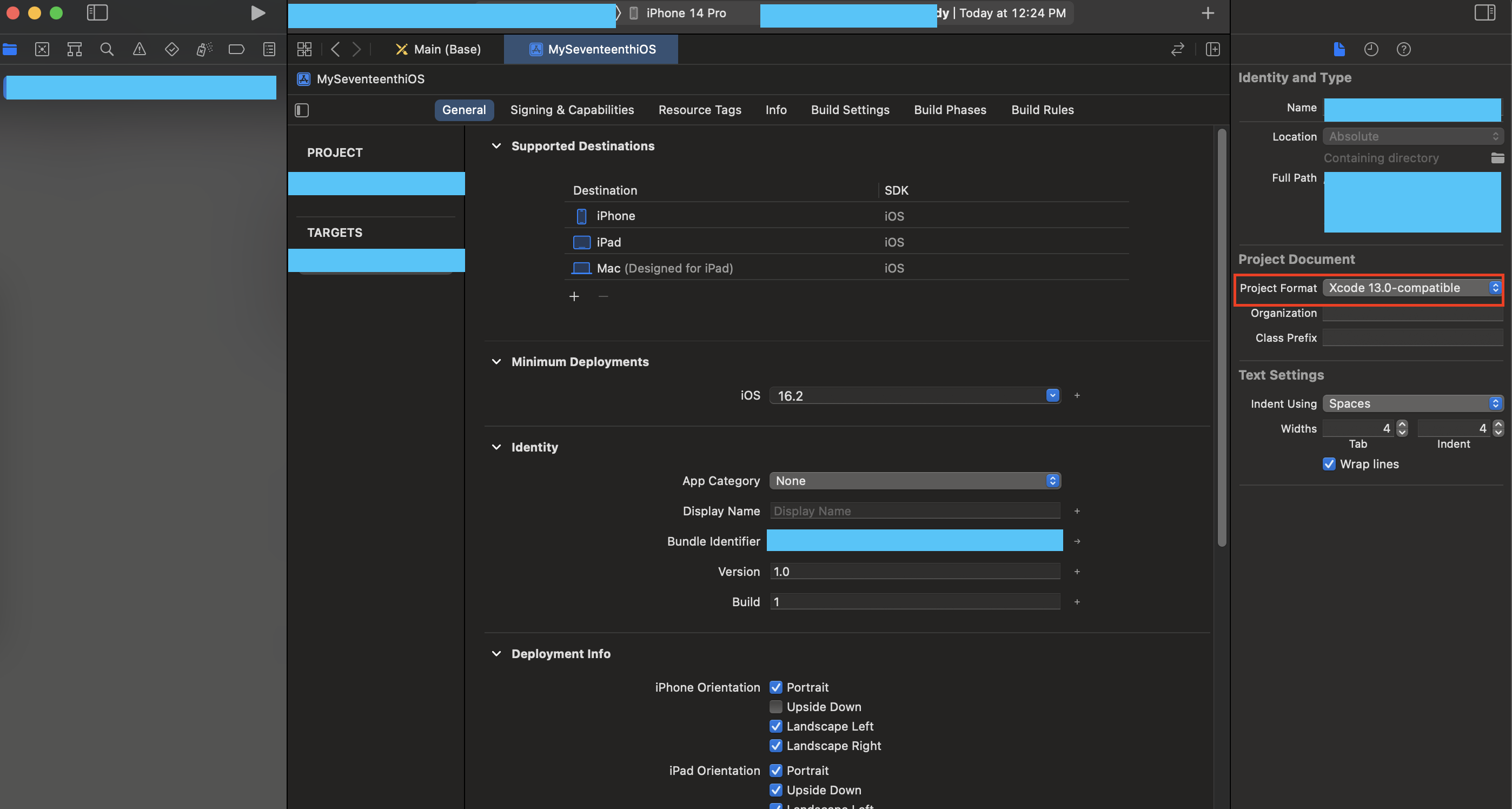Toggle right inspector panel visibility
This screenshot has width=1512, height=809.
[1484, 13]
